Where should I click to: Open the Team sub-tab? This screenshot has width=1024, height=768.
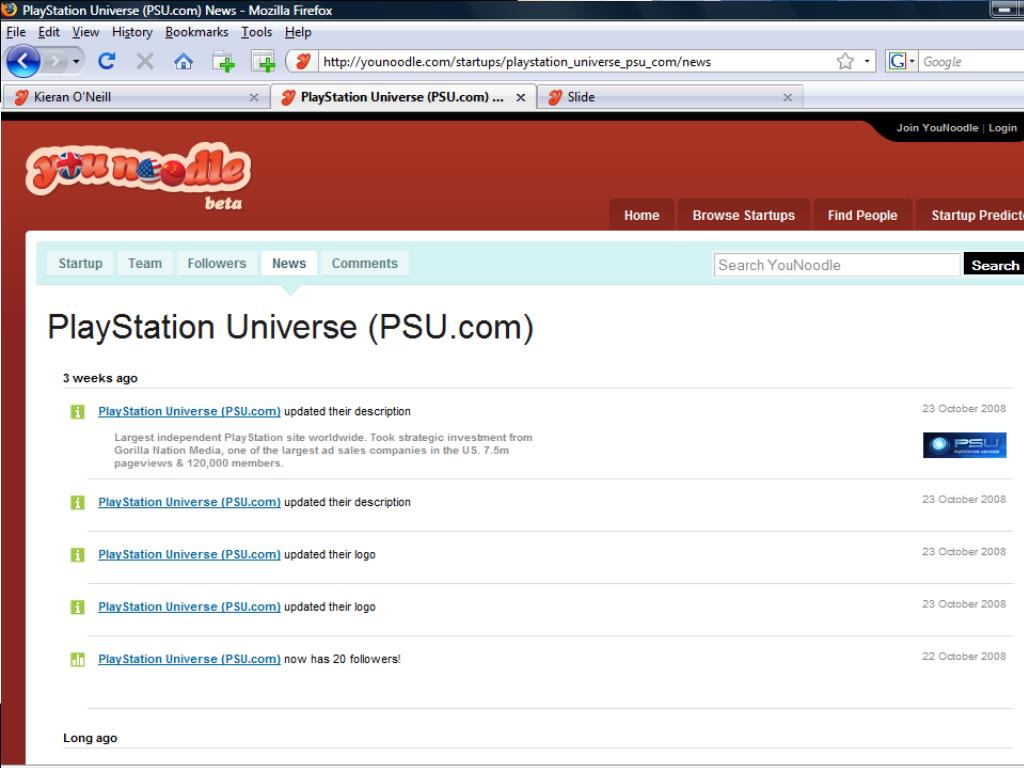click(145, 263)
